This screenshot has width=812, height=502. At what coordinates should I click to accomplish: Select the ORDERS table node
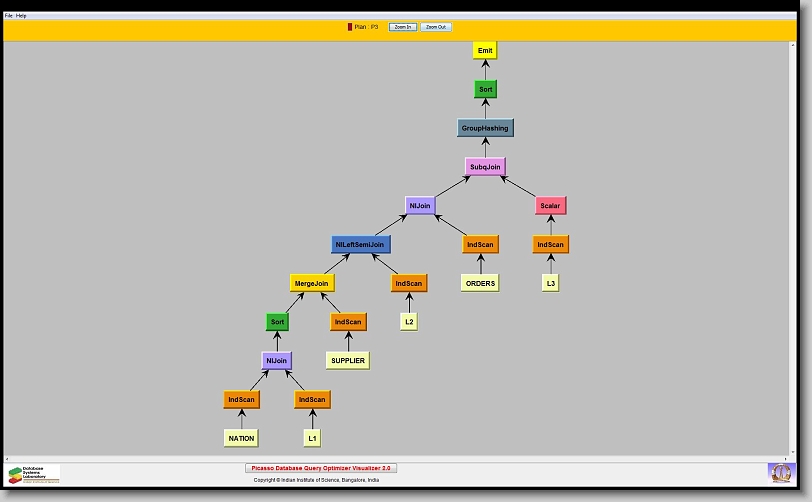[480, 283]
